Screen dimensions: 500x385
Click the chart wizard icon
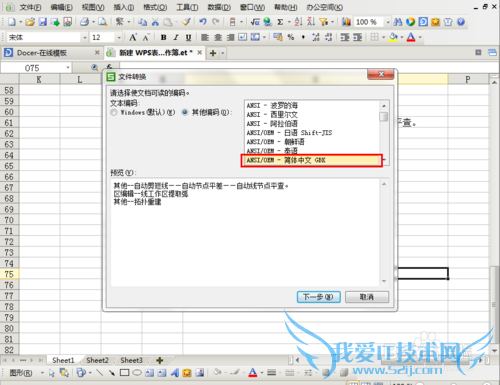(346, 22)
